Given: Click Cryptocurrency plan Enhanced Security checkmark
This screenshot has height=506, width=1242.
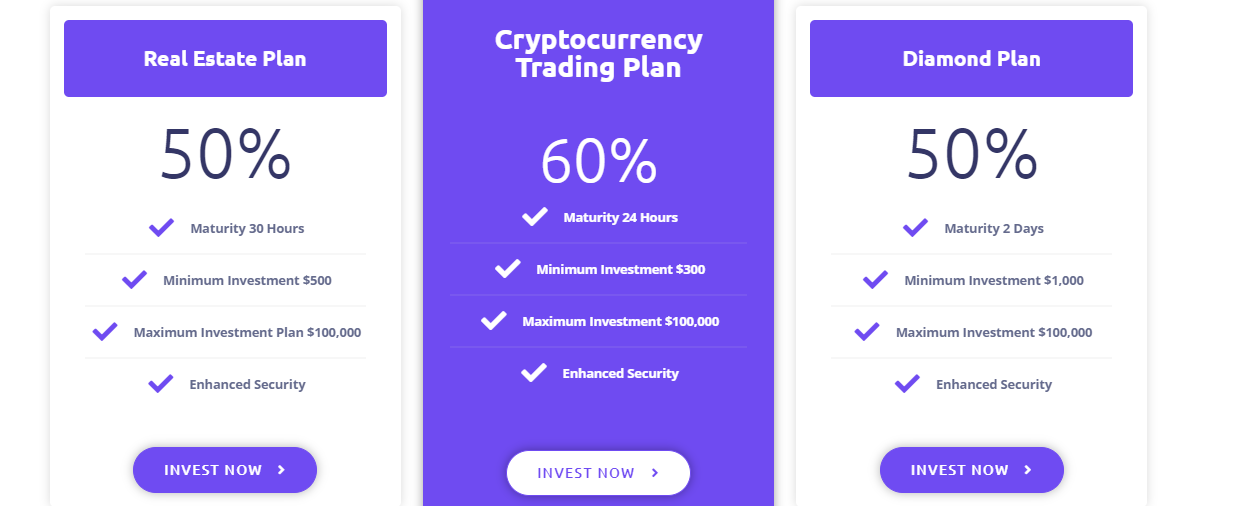Looking at the screenshot, I should (534, 373).
